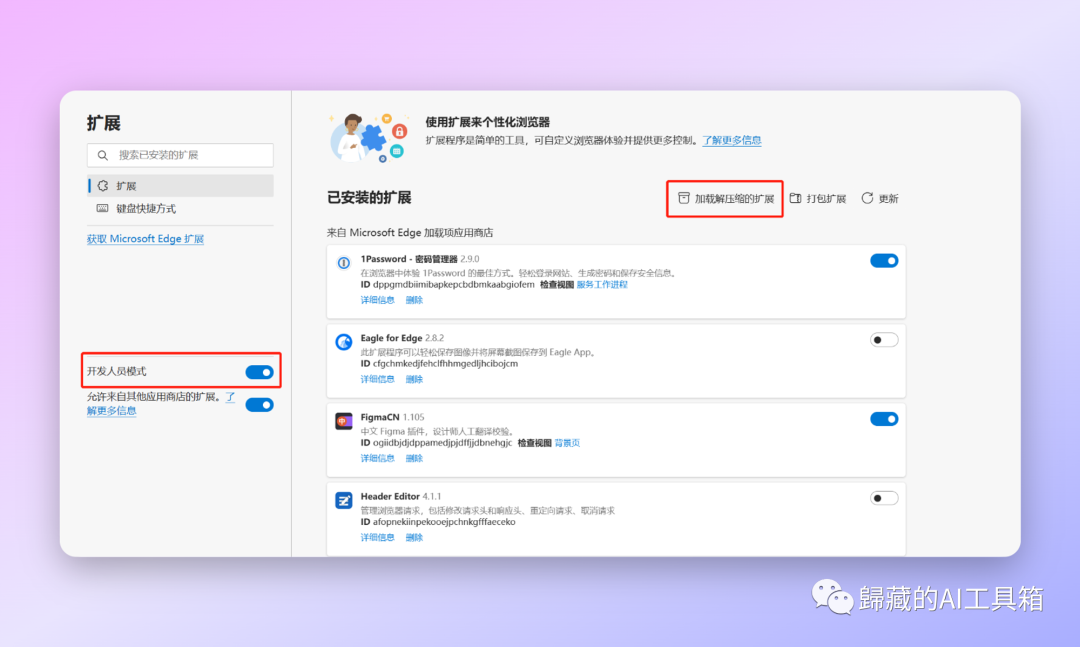Open the 获取 Microsoft Edge 扩展 link
This screenshot has width=1080, height=647.
tap(145, 239)
